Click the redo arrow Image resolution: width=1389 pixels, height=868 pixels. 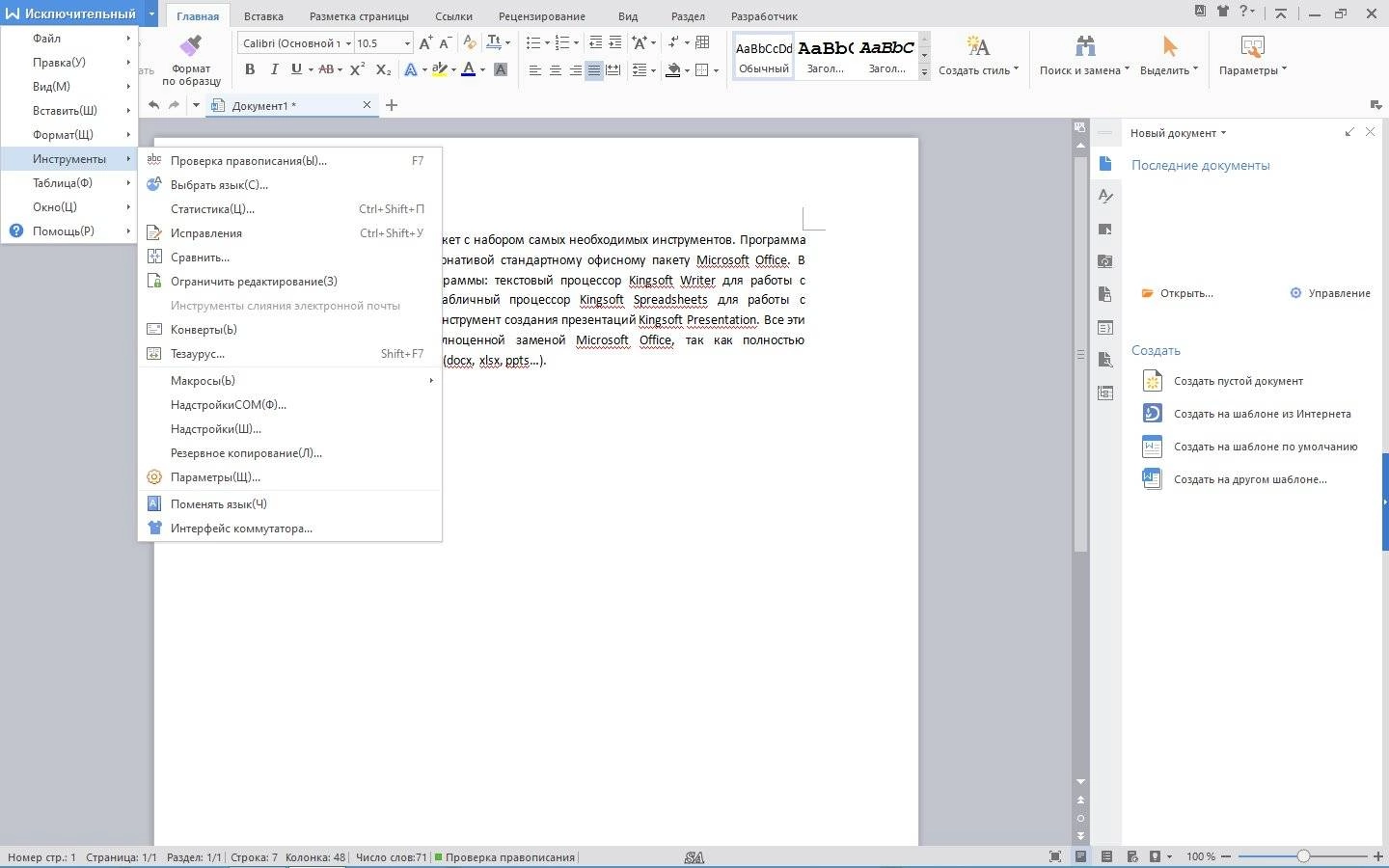click(174, 105)
